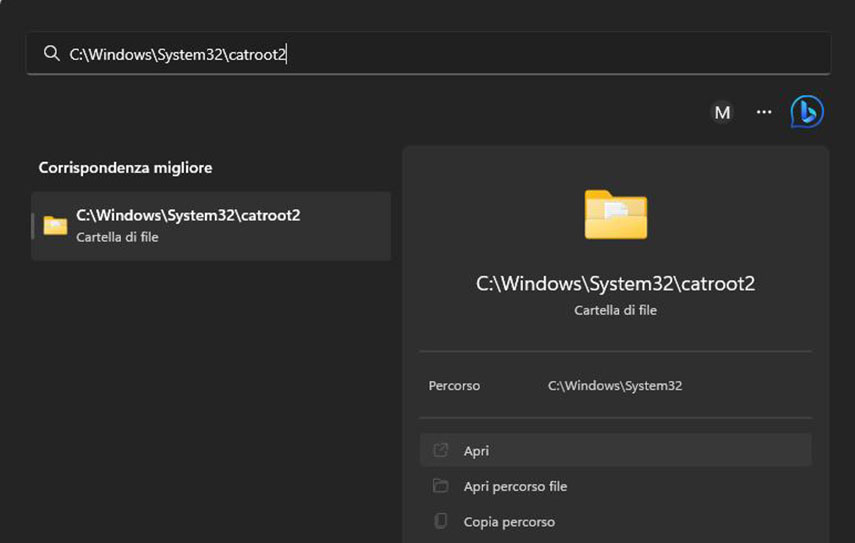This screenshot has width=855, height=543.
Task: Click the Apri open-external icon
Action: [440, 451]
